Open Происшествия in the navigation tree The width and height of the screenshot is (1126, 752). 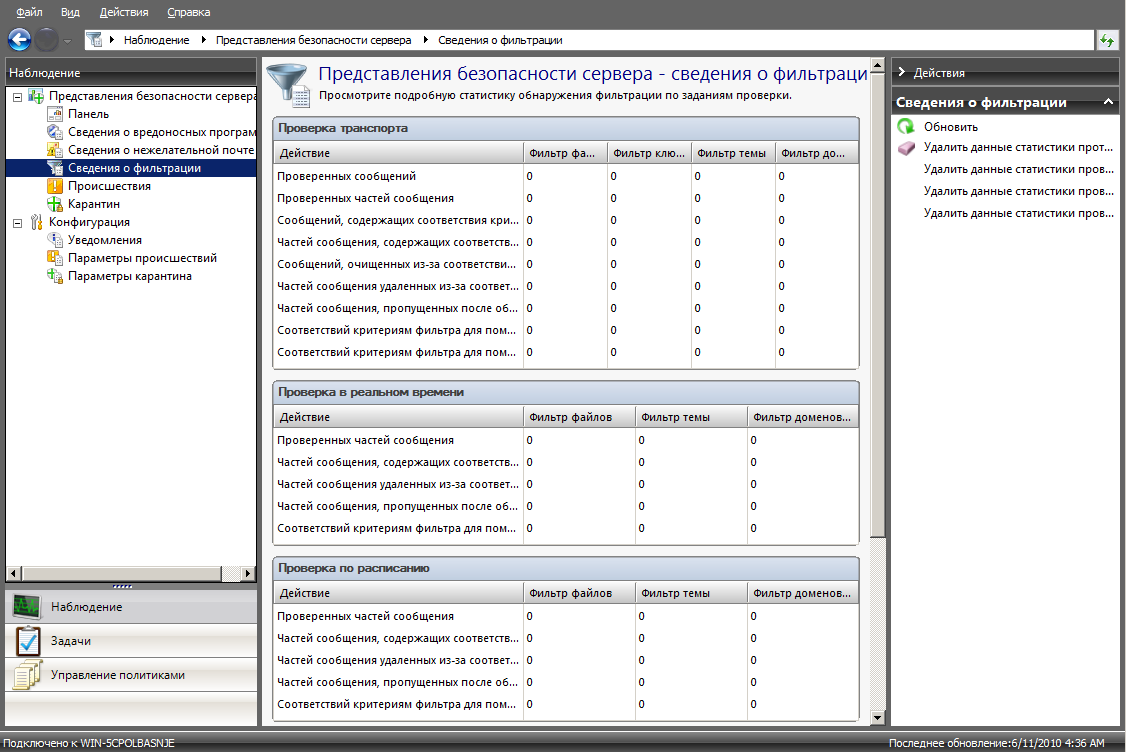109,186
